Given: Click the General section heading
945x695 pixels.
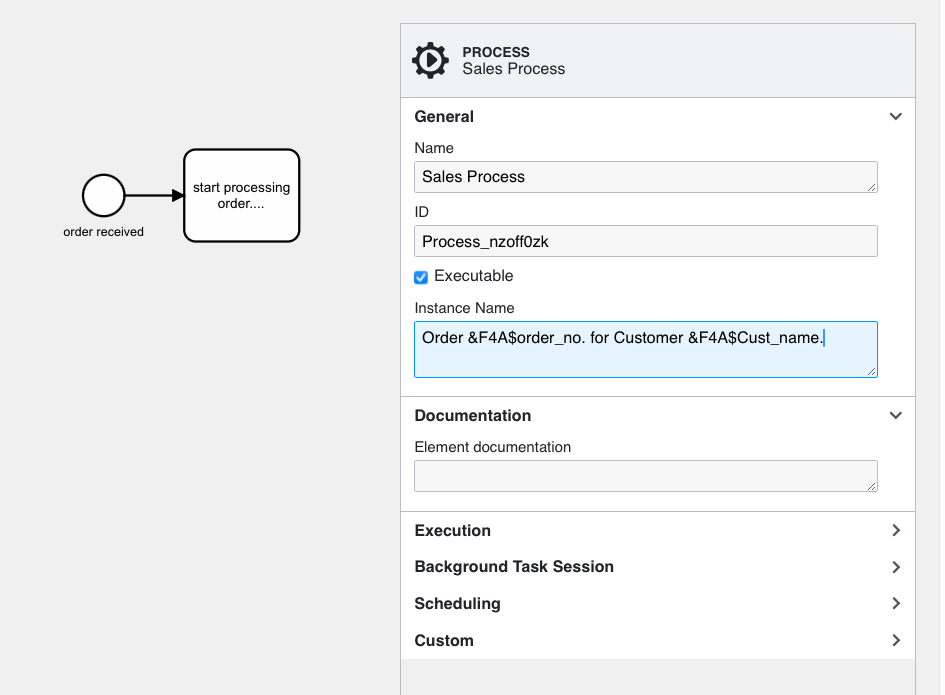Looking at the screenshot, I should (x=444, y=116).
